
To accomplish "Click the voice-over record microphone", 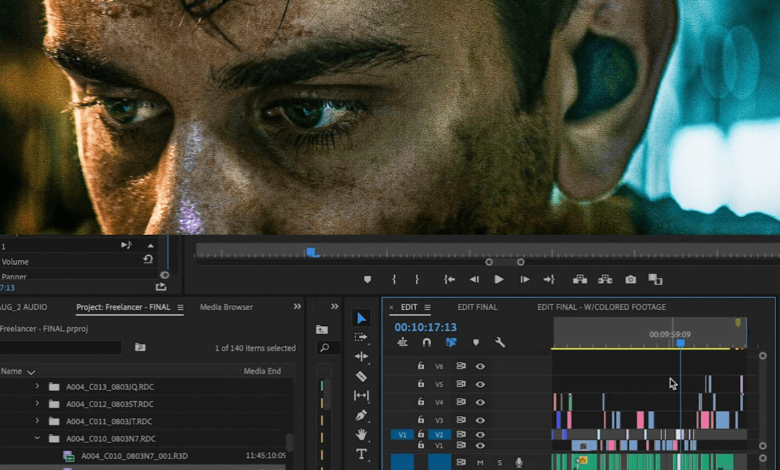I will pos(519,463).
